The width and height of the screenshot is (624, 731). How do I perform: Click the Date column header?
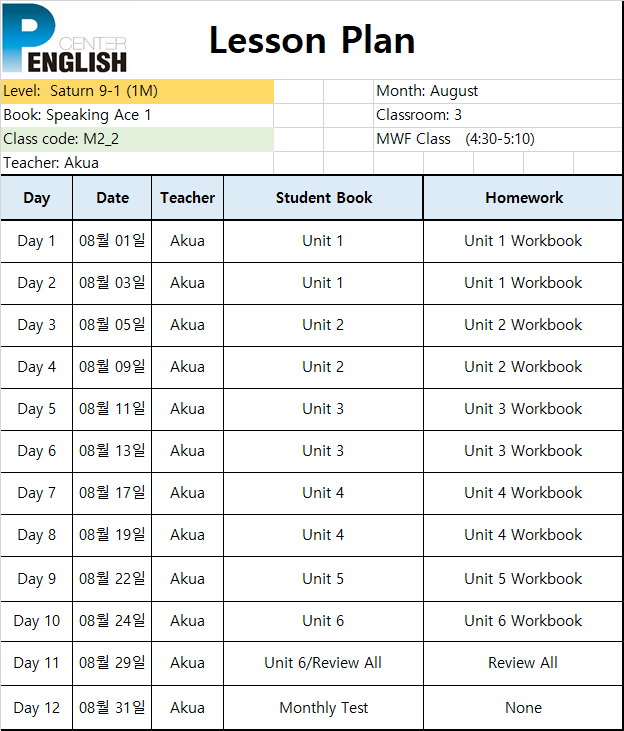coord(112,198)
